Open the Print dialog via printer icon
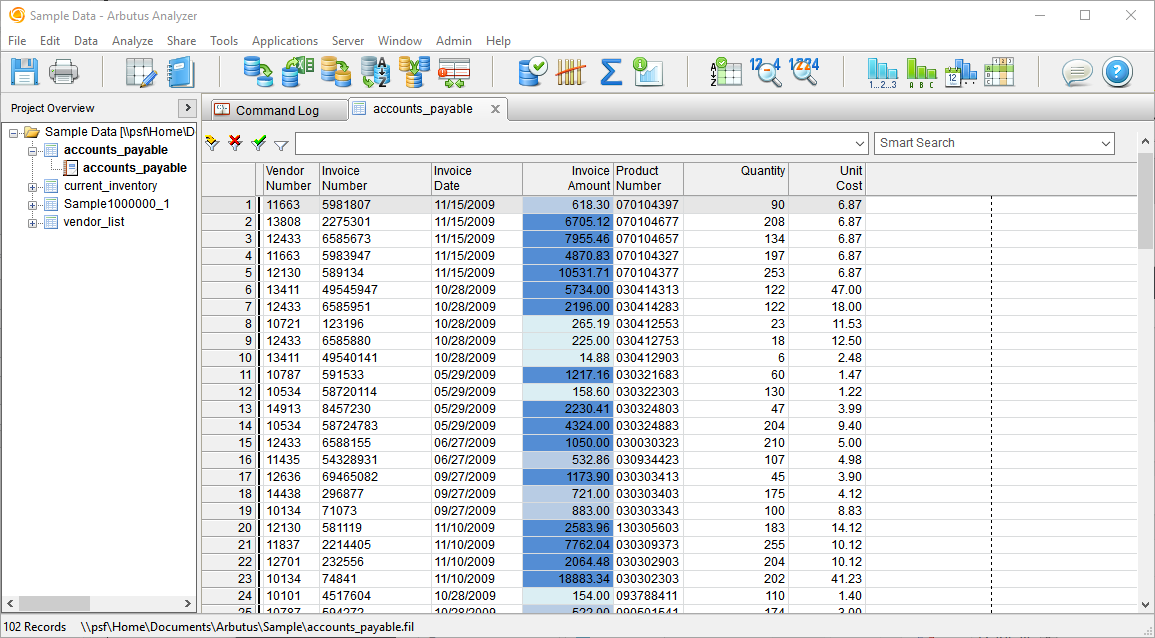Image resolution: width=1155 pixels, height=638 pixels. coord(63,71)
